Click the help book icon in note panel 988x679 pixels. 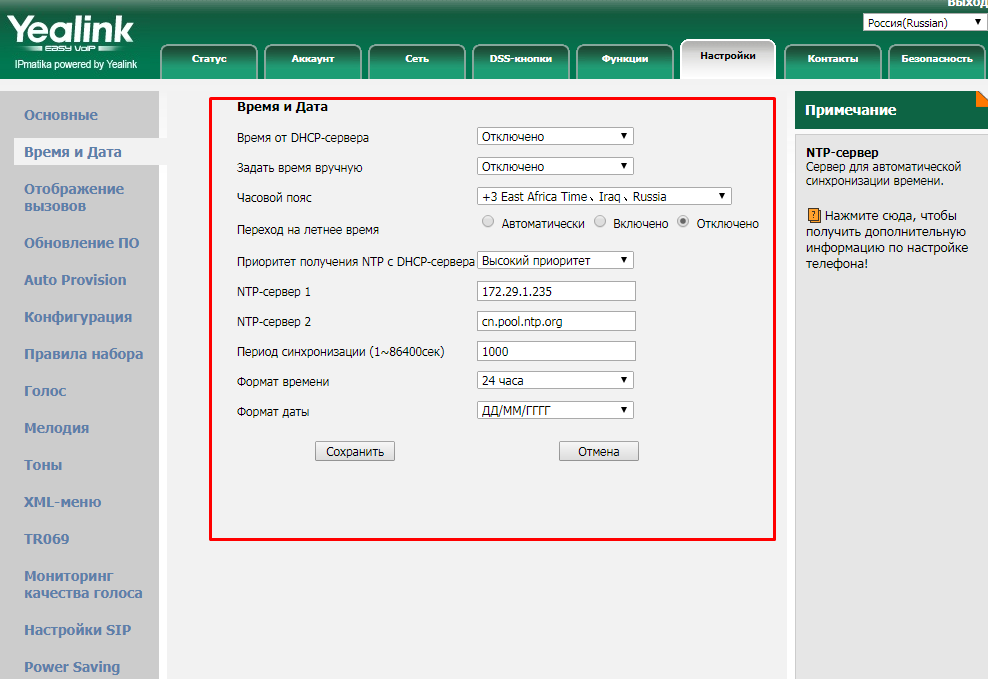coord(814,215)
